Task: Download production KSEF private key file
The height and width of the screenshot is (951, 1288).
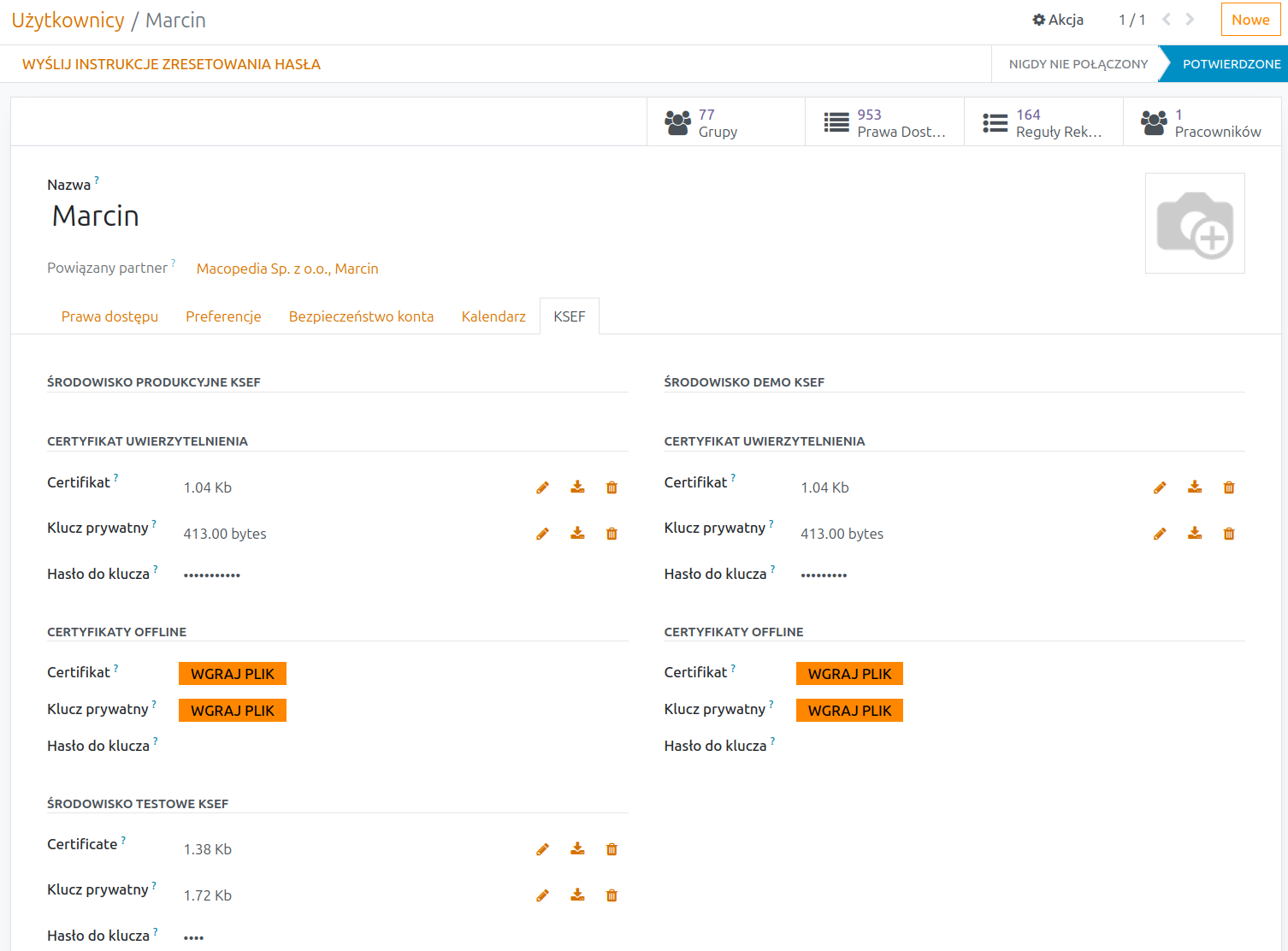Action: (578, 534)
